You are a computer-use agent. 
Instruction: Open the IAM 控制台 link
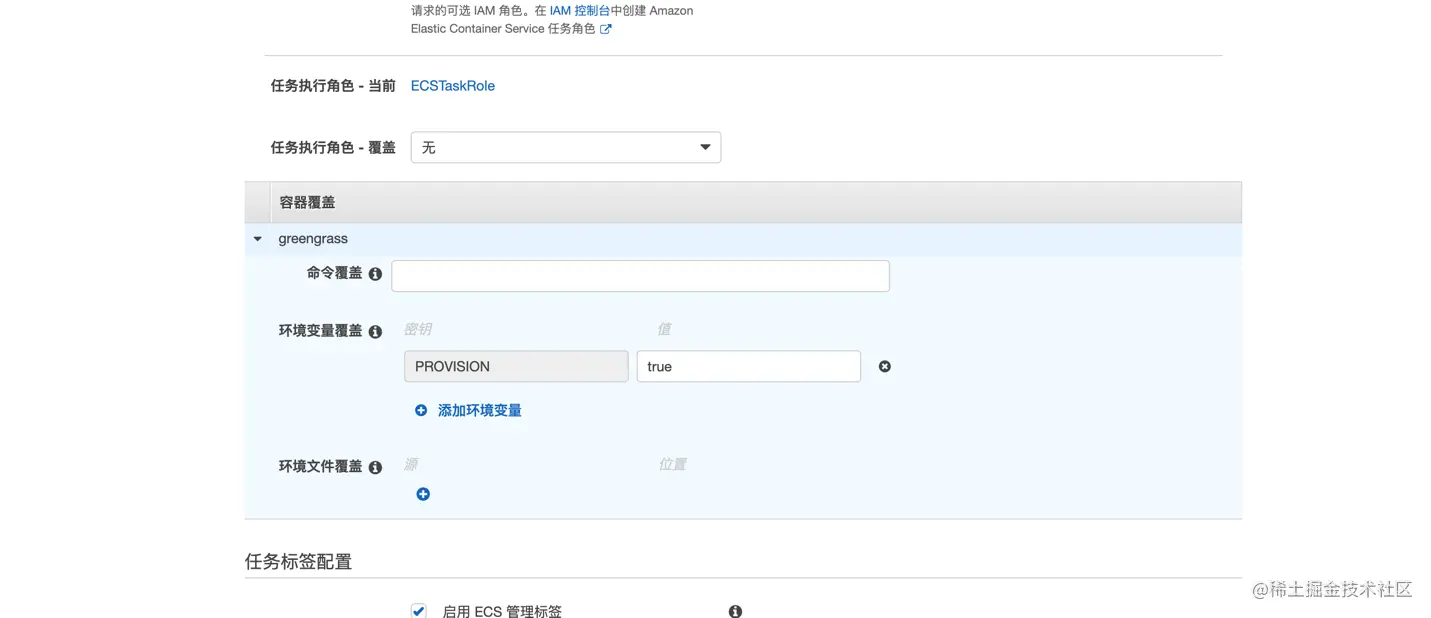[x=579, y=11]
